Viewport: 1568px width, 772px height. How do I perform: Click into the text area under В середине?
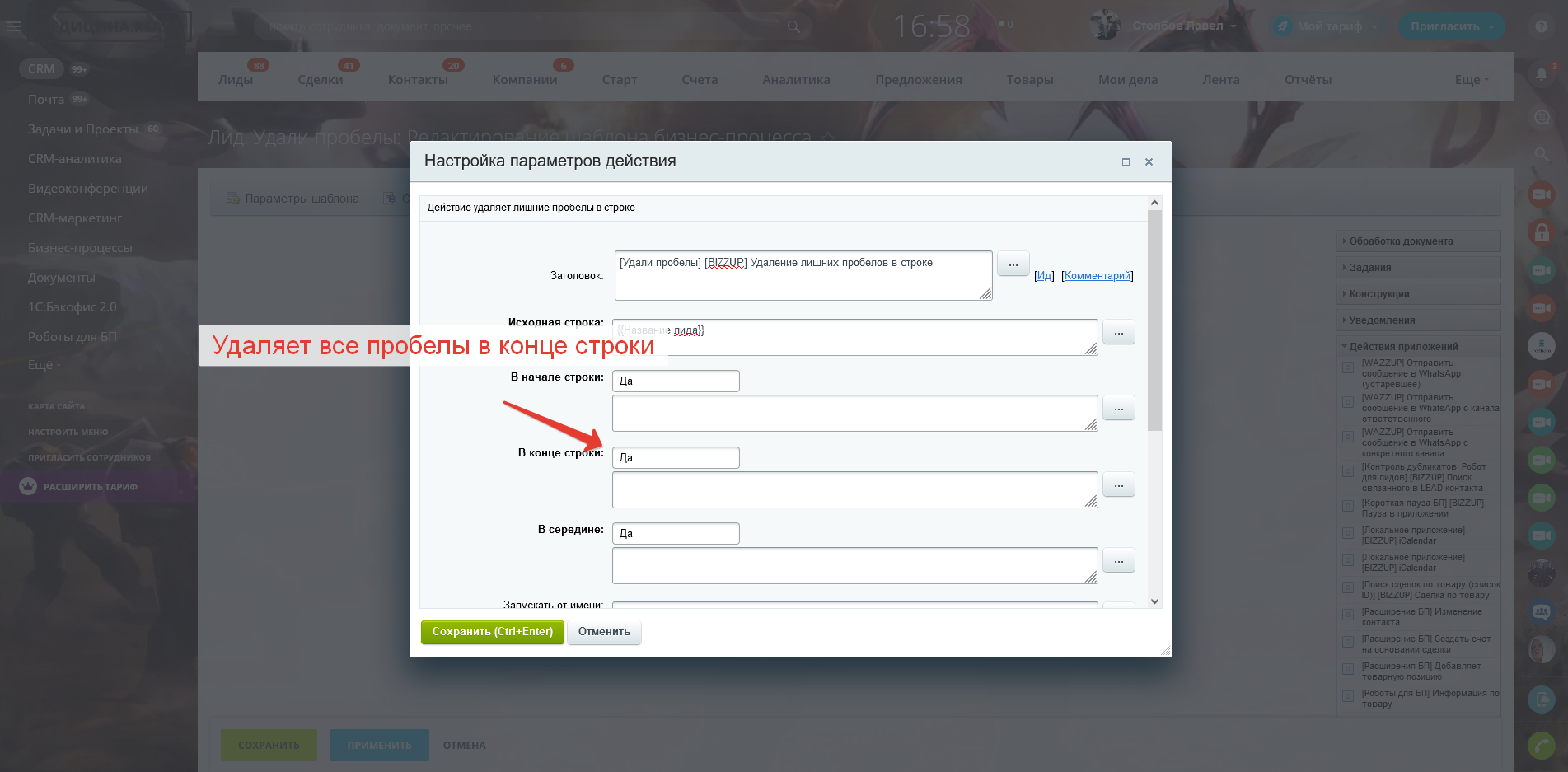855,566
